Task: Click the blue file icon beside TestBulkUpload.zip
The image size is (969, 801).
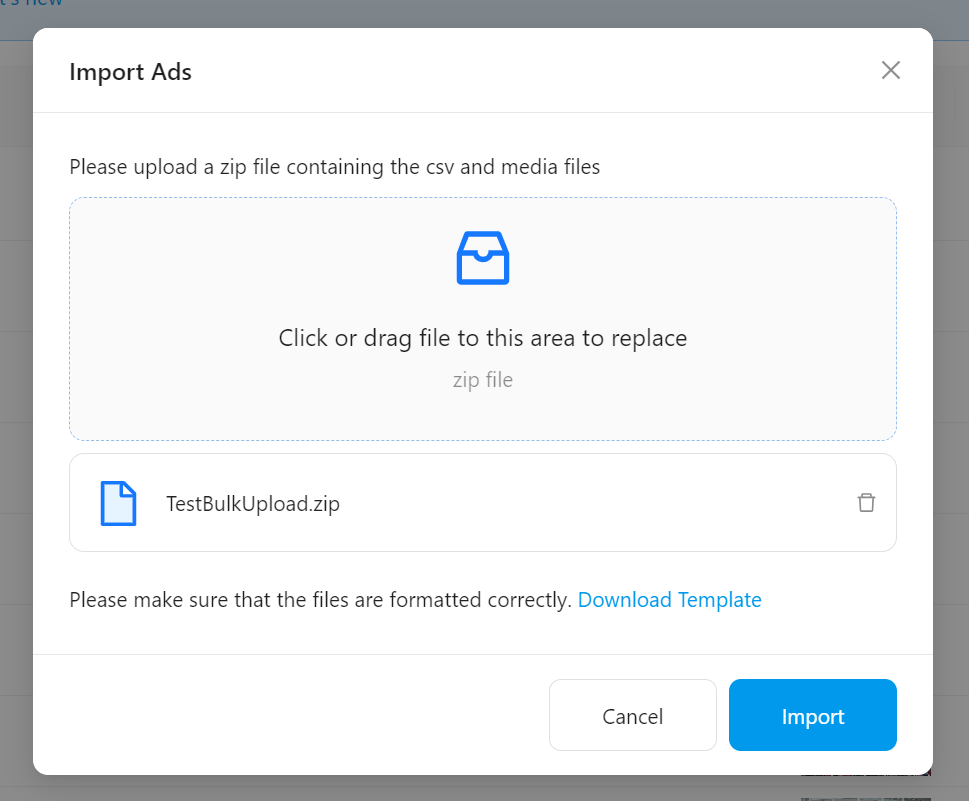Action: 118,503
